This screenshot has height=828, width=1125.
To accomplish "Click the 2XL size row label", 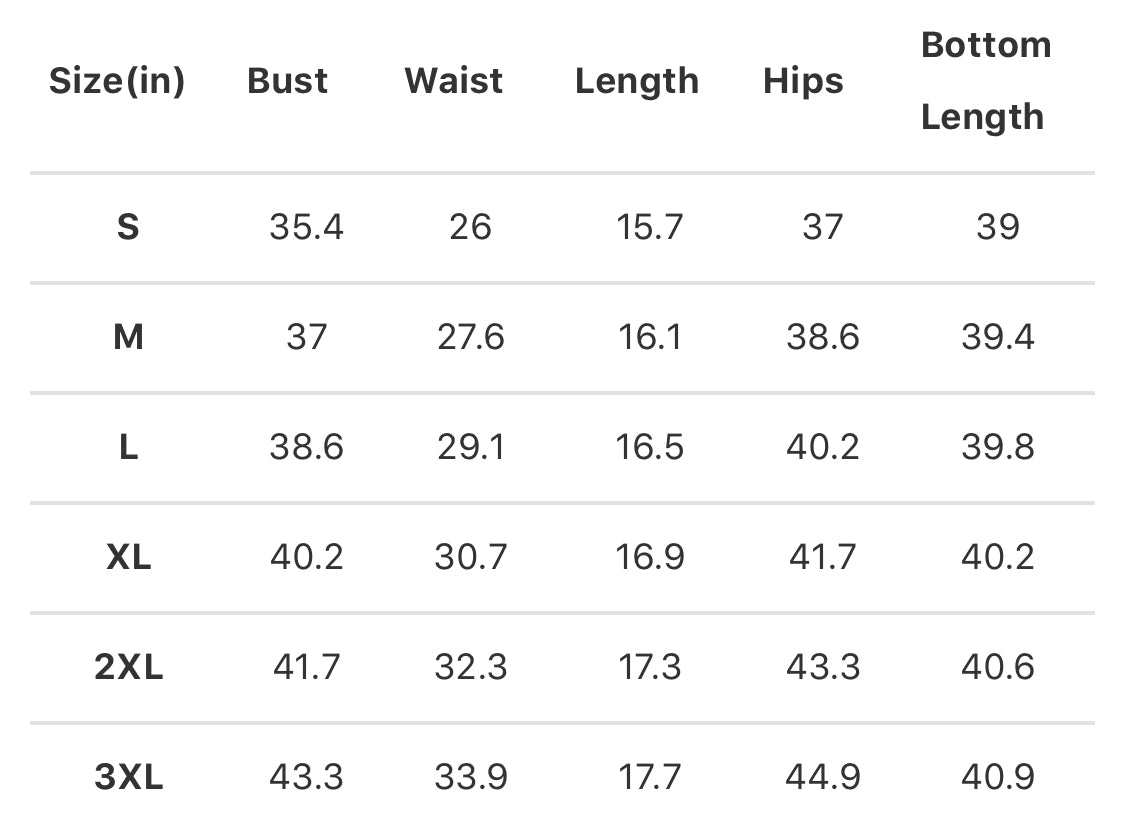I will pyautogui.click(x=128, y=667).
